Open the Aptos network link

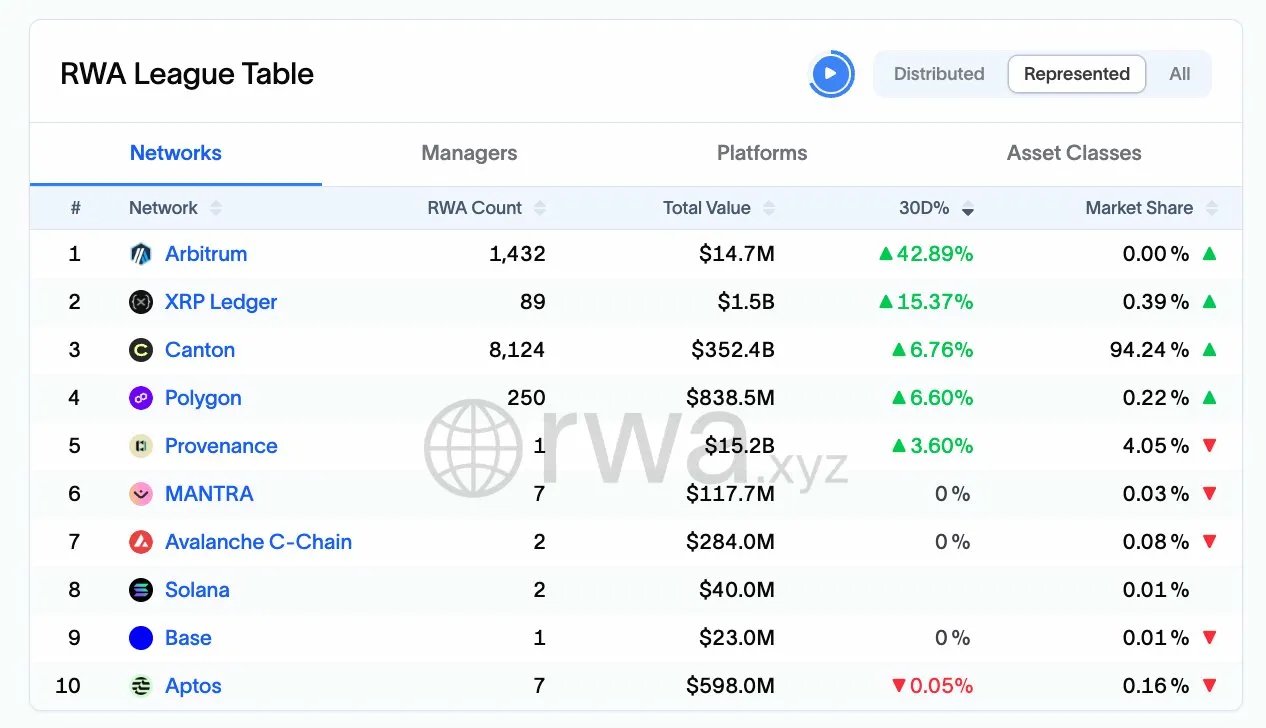193,686
